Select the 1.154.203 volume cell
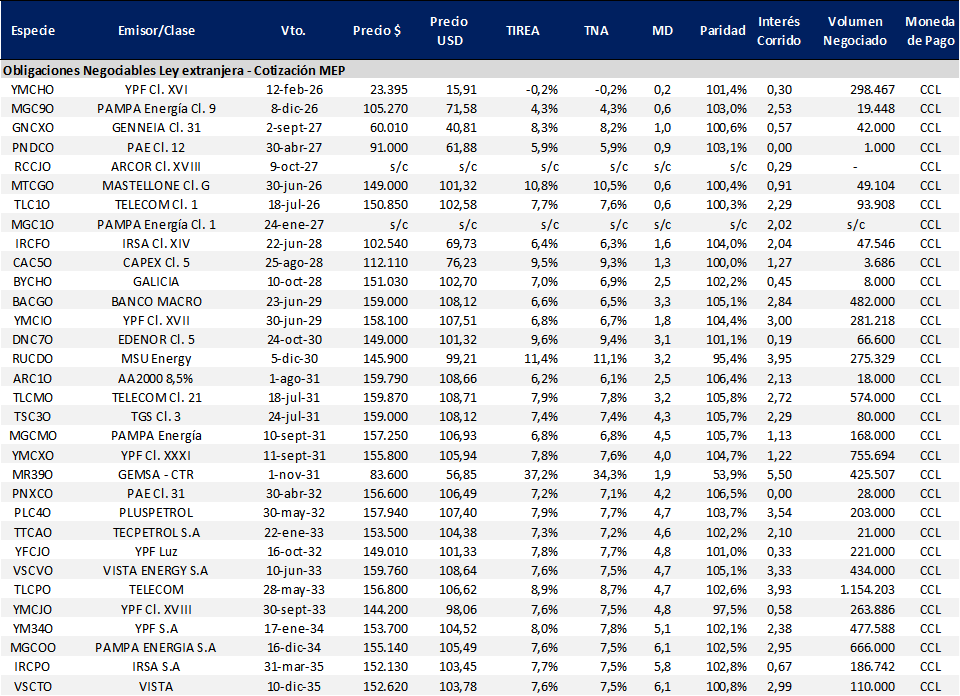 [857, 588]
